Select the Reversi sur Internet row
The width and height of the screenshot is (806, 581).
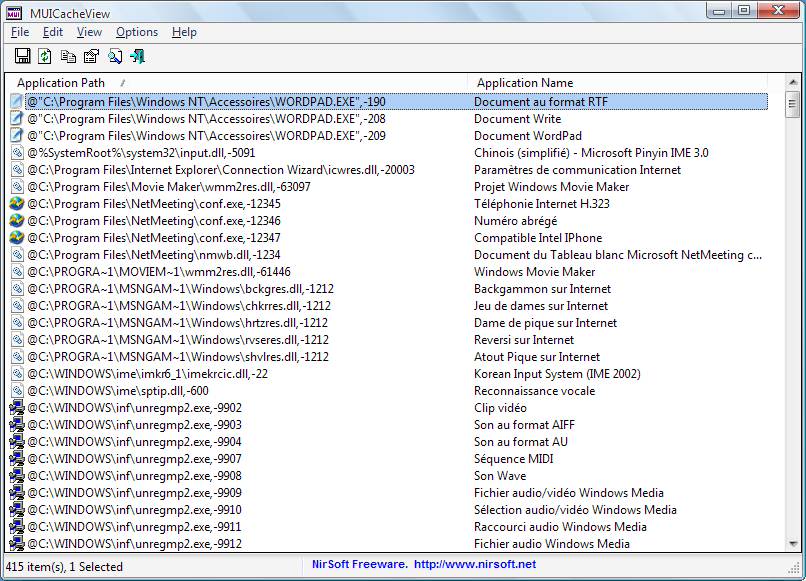(x=524, y=340)
